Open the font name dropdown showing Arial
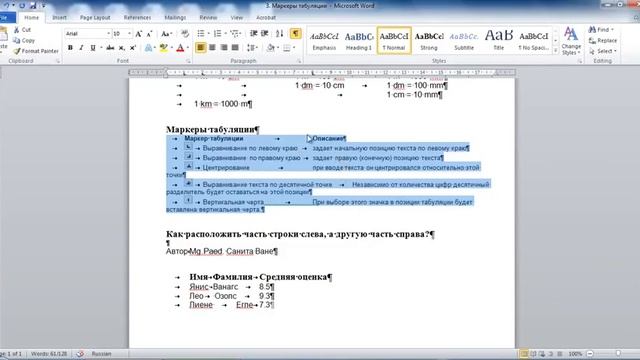Viewport: 640px width, 360px height. (x=109, y=33)
